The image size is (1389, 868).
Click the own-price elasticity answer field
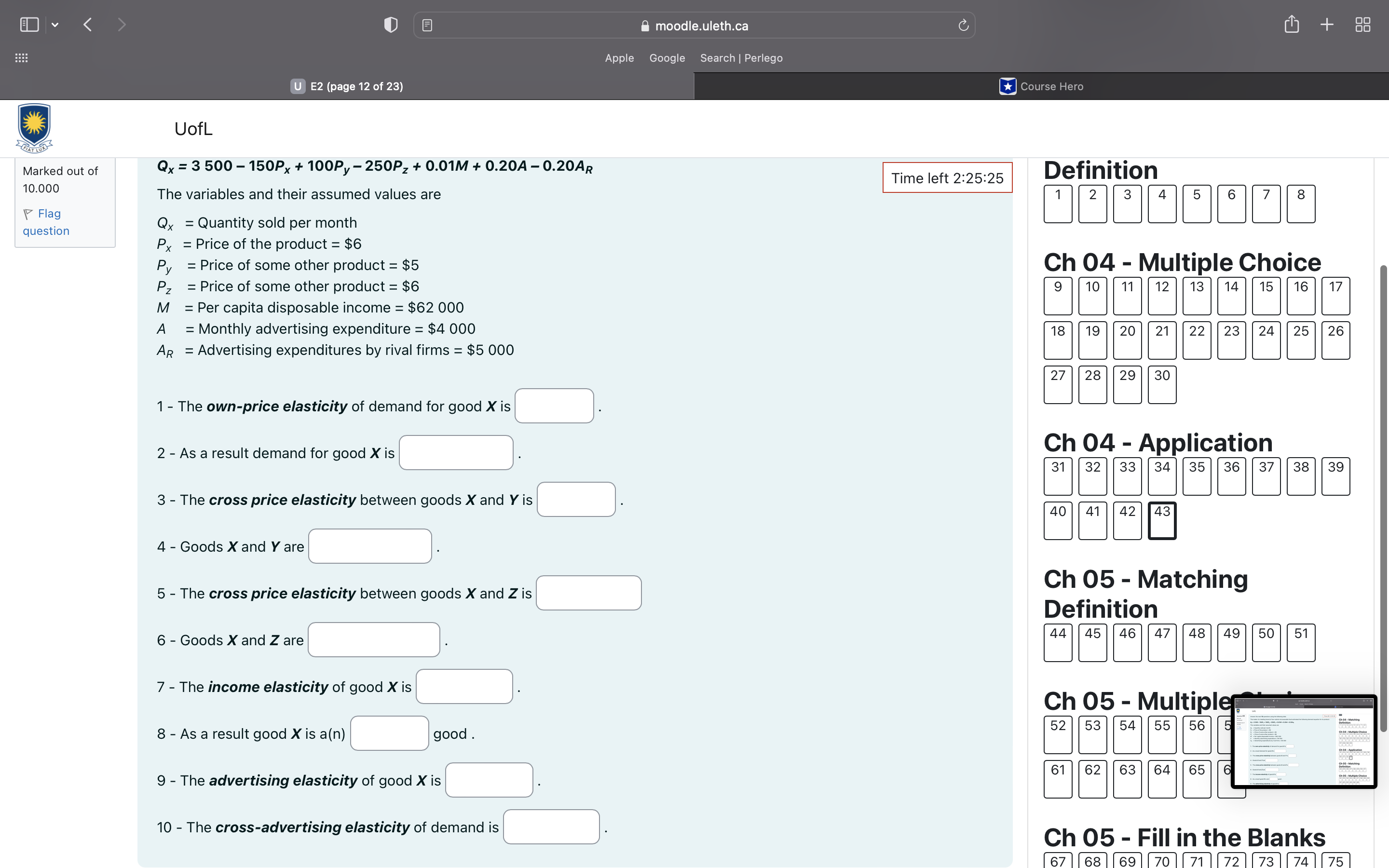tap(554, 406)
